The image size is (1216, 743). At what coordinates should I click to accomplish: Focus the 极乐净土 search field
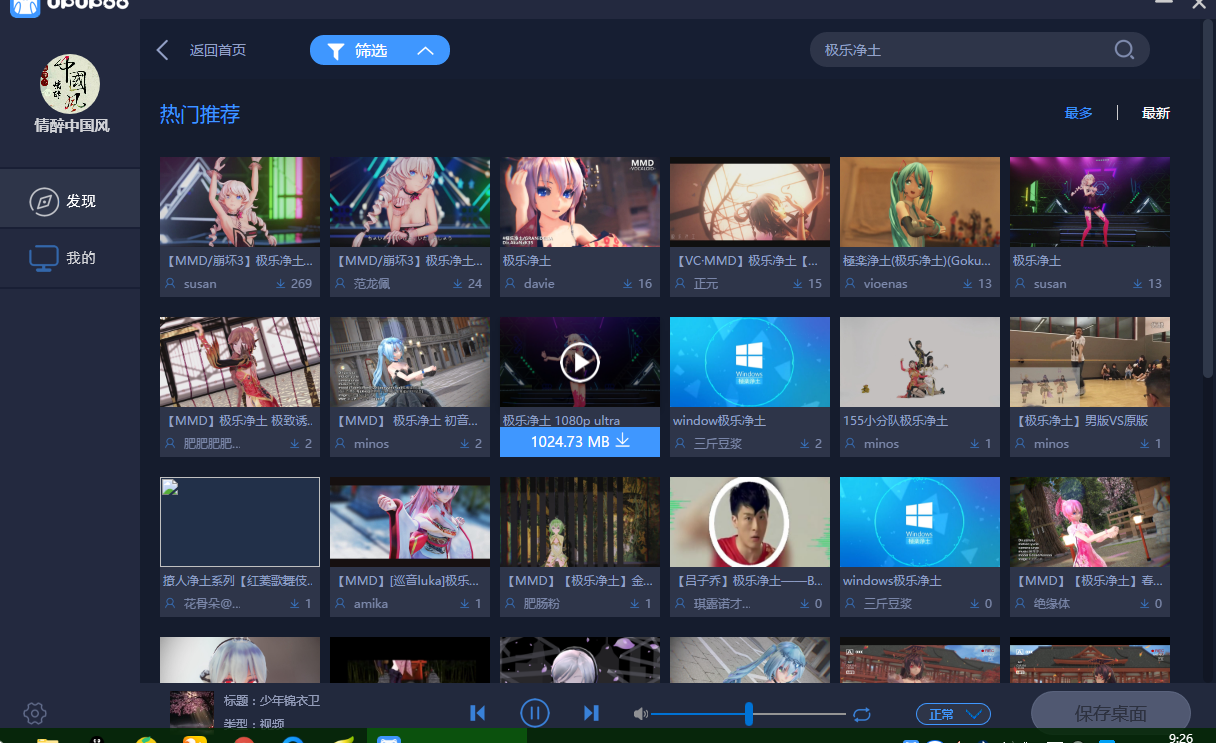click(979, 50)
